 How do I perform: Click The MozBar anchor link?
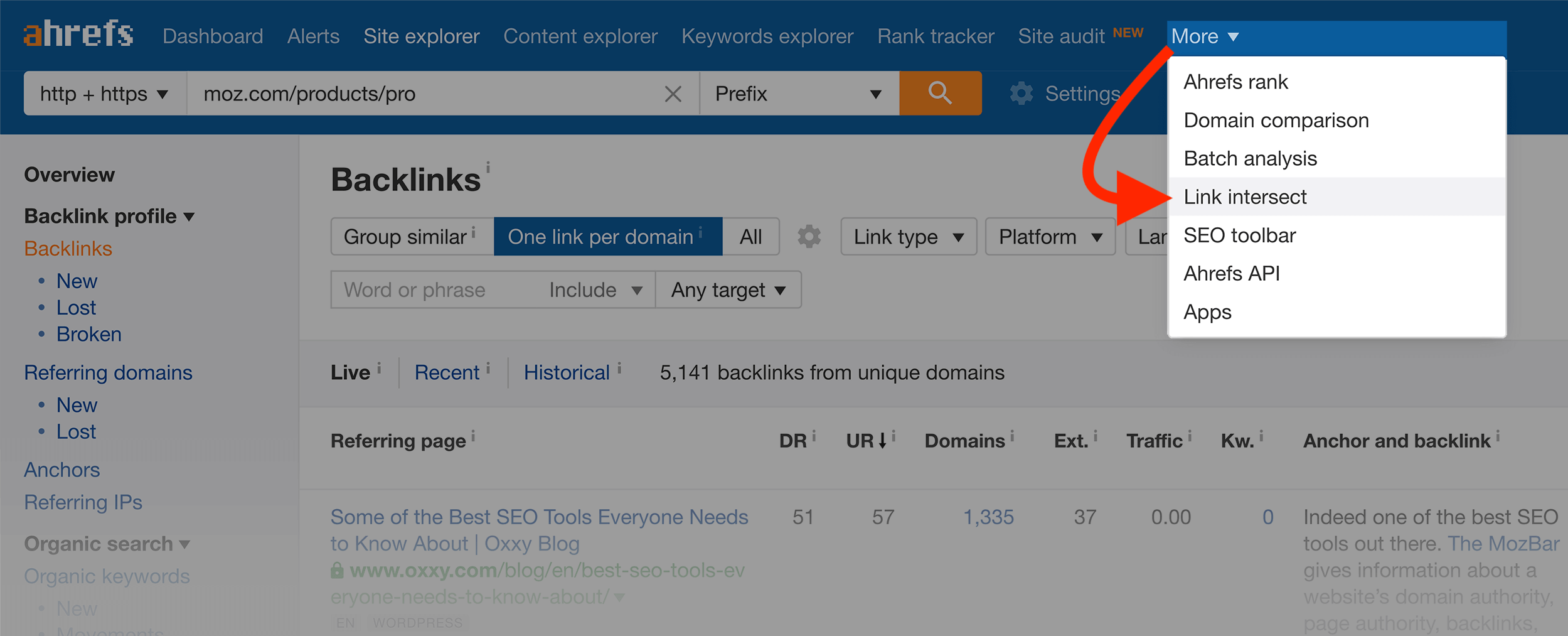(1503, 544)
